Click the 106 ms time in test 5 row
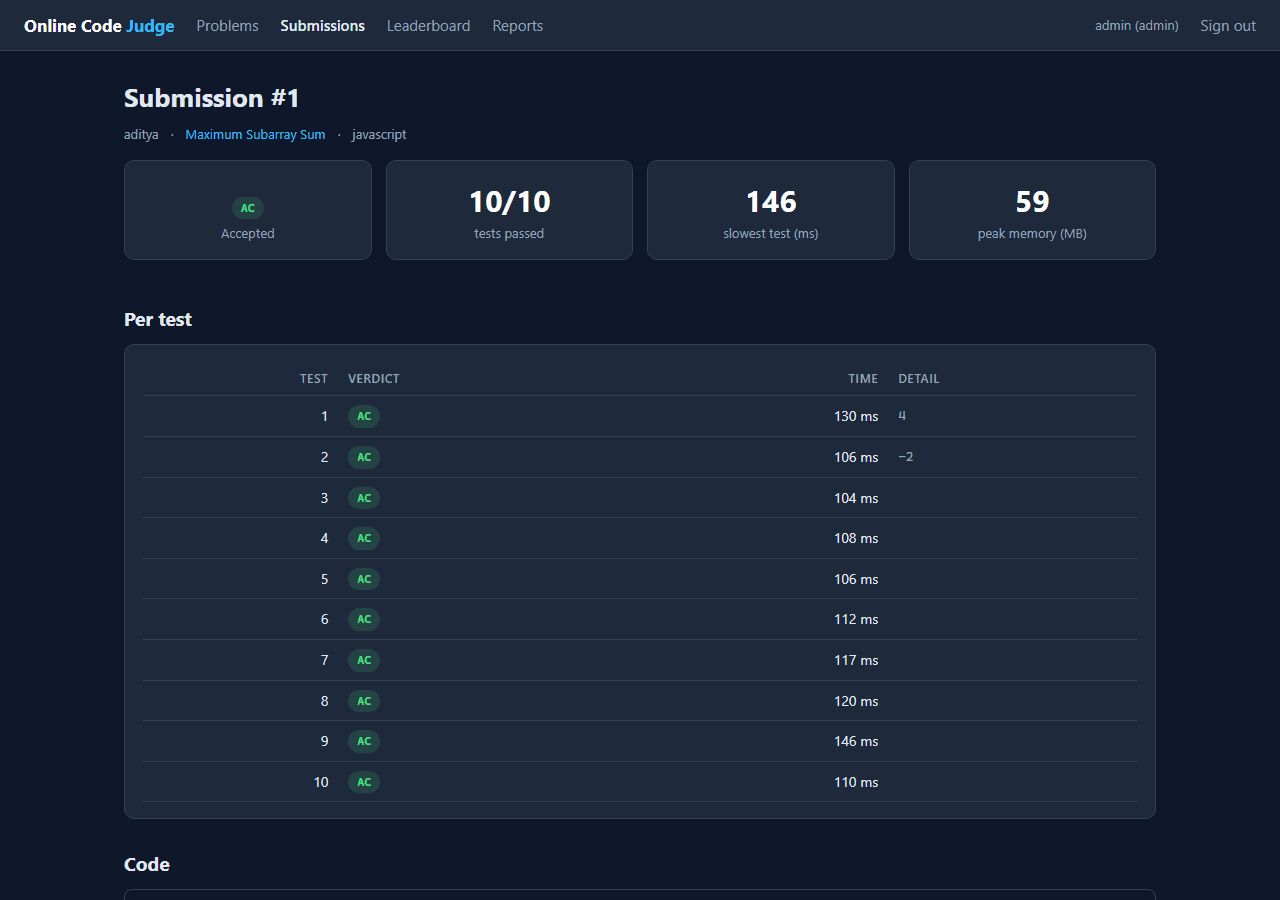The width and height of the screenshot is (1280, 900). pyautogui.click(x=856, y=579)
